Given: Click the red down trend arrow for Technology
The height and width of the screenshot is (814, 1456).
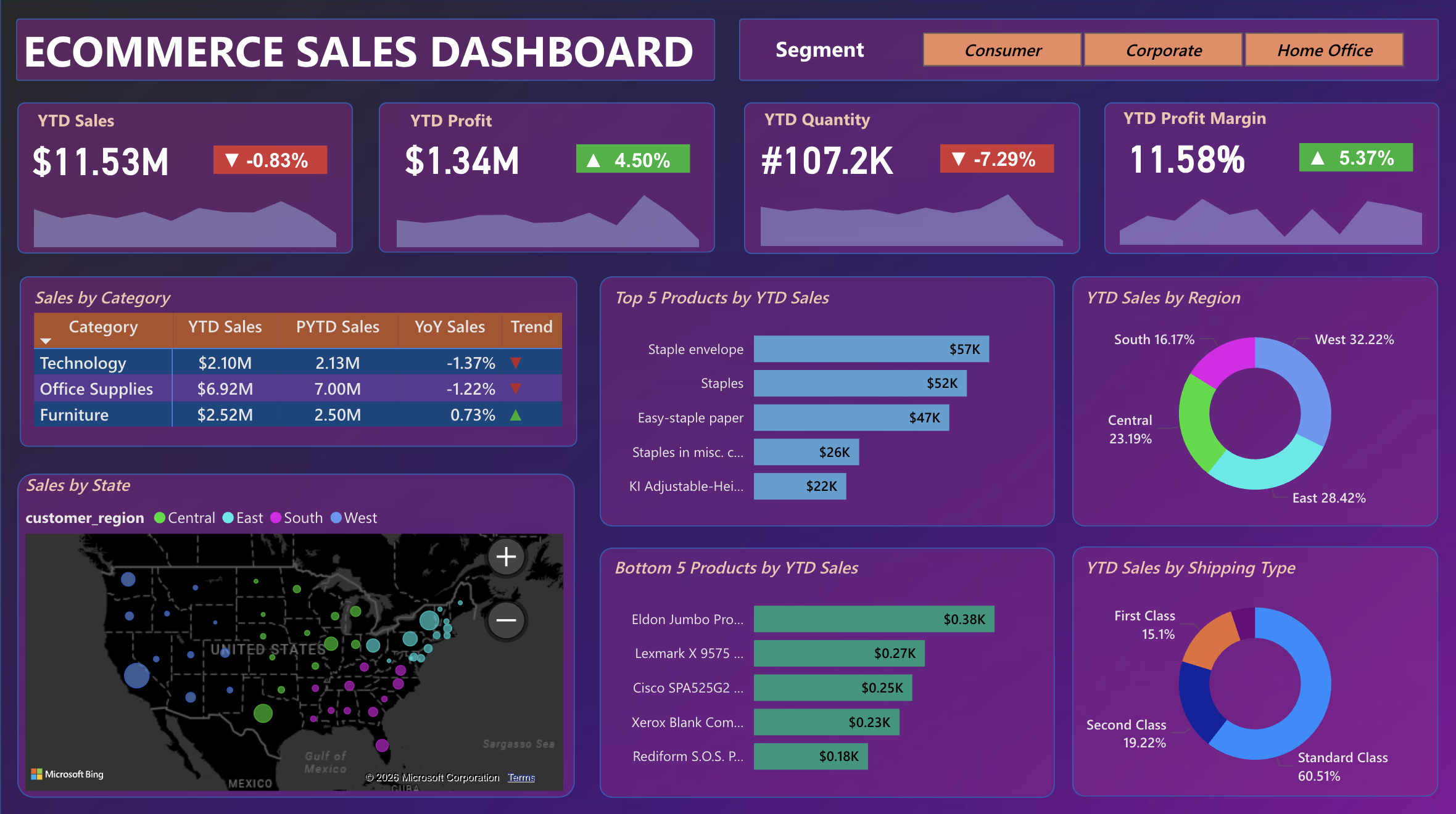Looking at the screenshot, I should click(x=516, y=363).
